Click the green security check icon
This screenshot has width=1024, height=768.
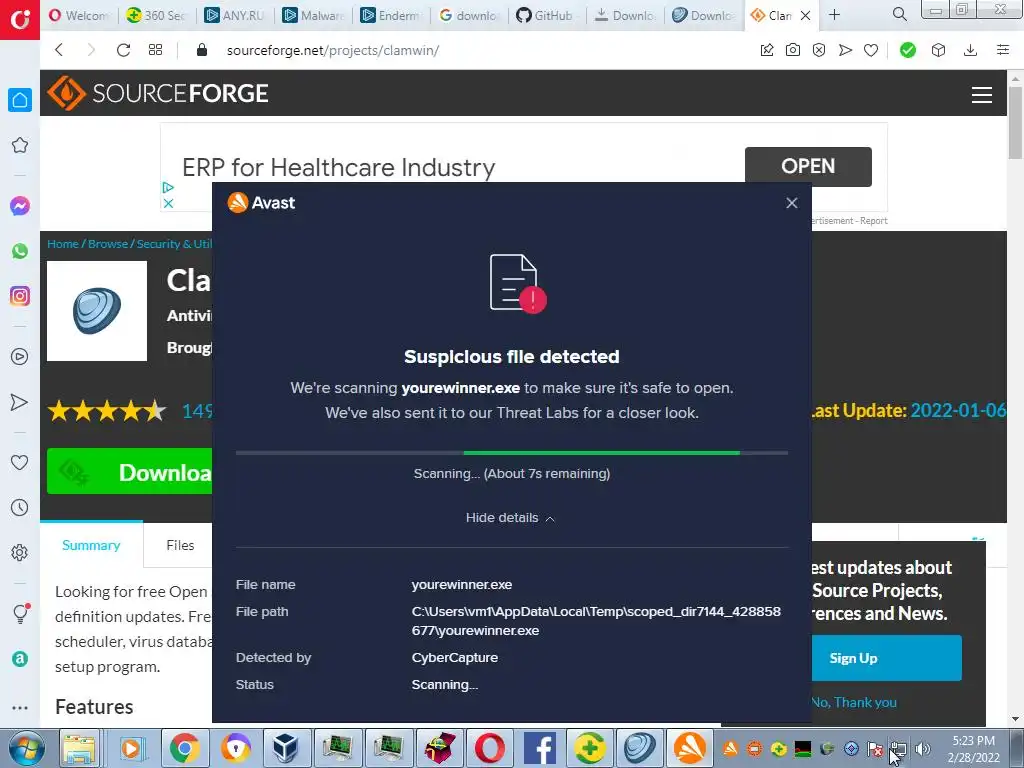pyautogui.click(x=907, y=50)
